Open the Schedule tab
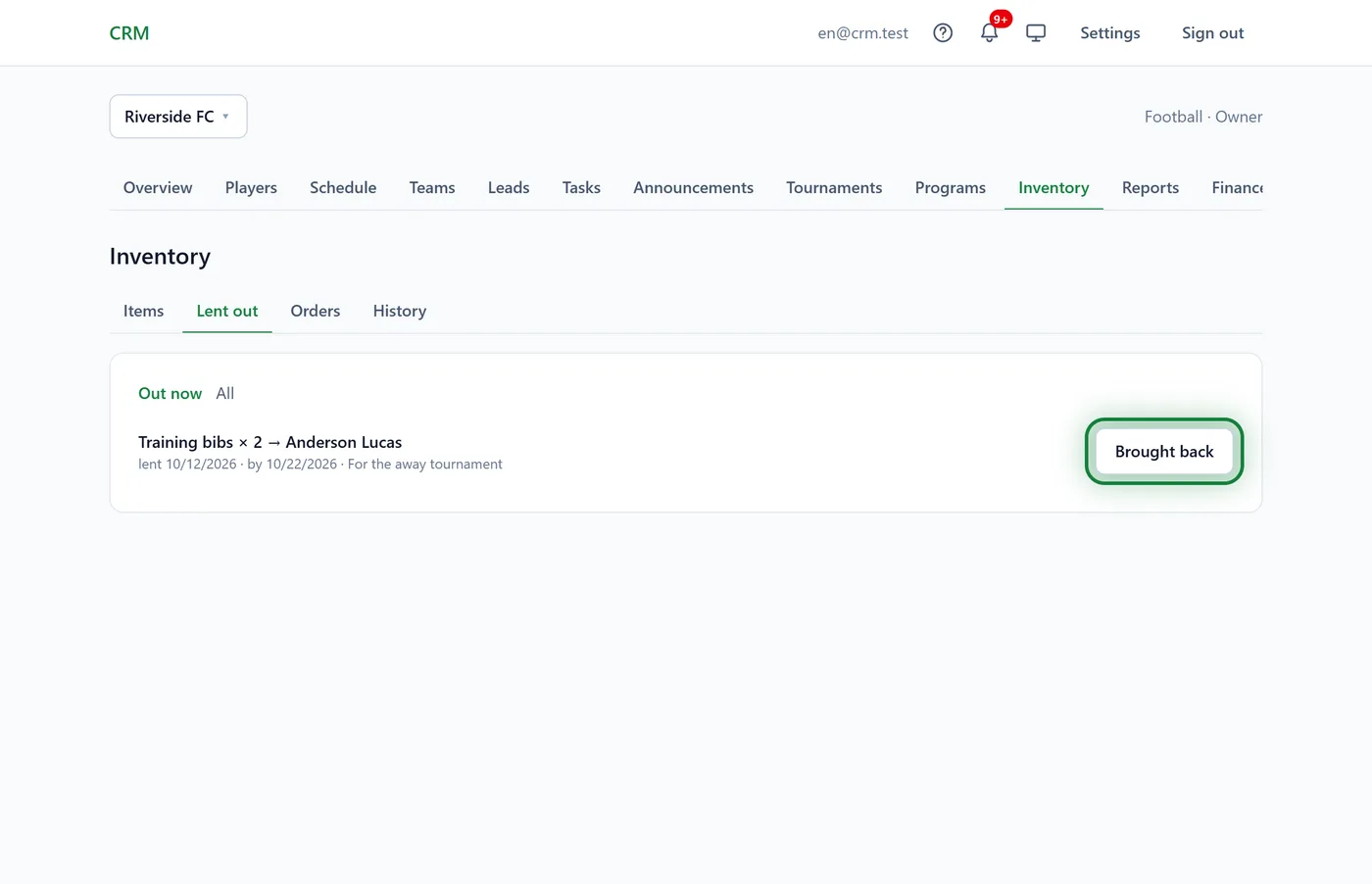The height and width of the screenshot is (884, 1372). pyautogui.click(x=343, y=187)
